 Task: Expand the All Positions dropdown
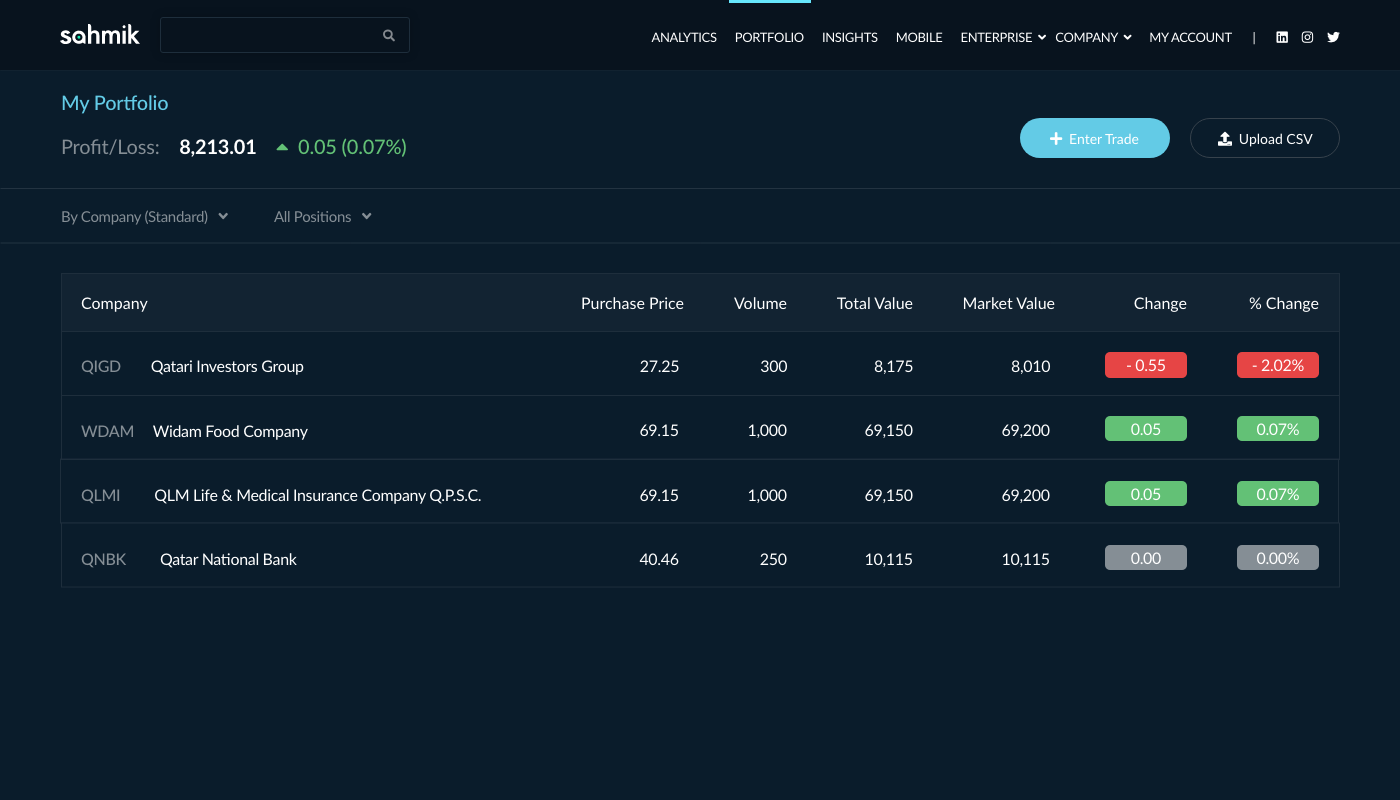point(323,216)
